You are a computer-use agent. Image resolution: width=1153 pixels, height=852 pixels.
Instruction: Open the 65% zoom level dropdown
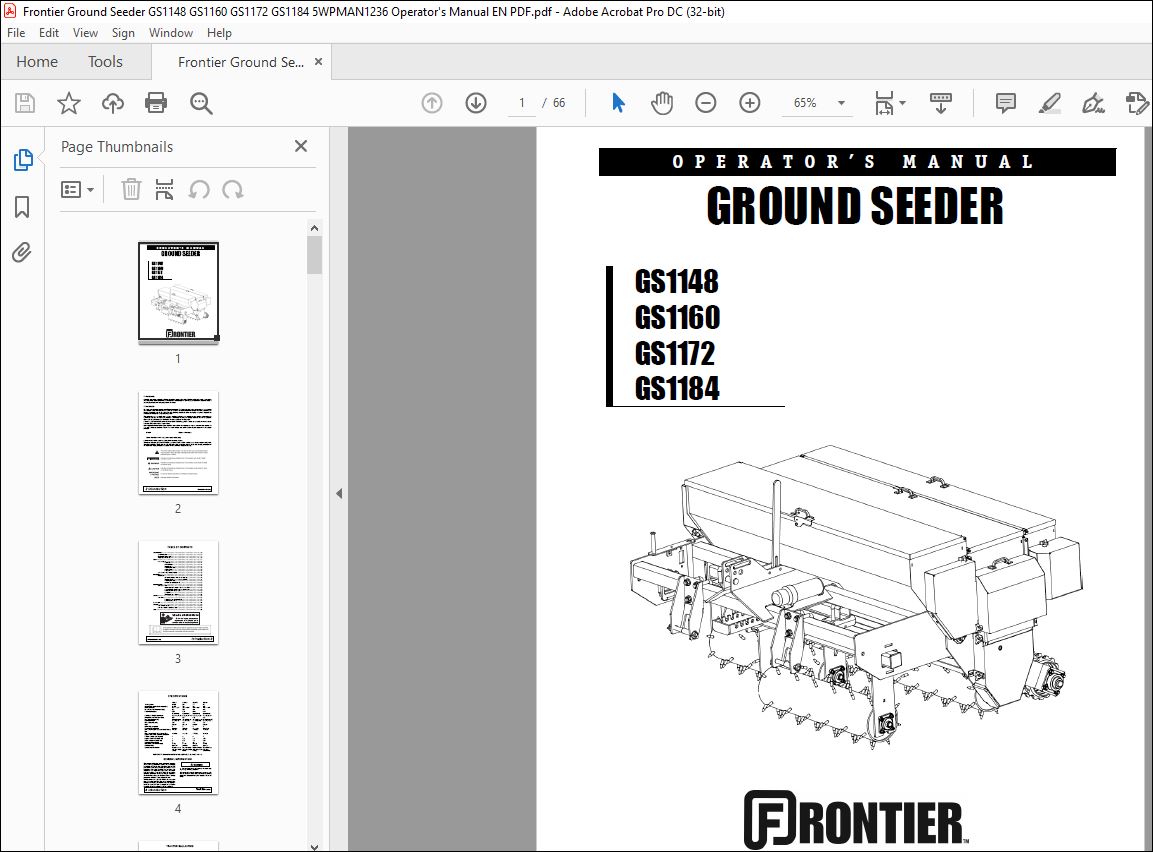[841, 104]
